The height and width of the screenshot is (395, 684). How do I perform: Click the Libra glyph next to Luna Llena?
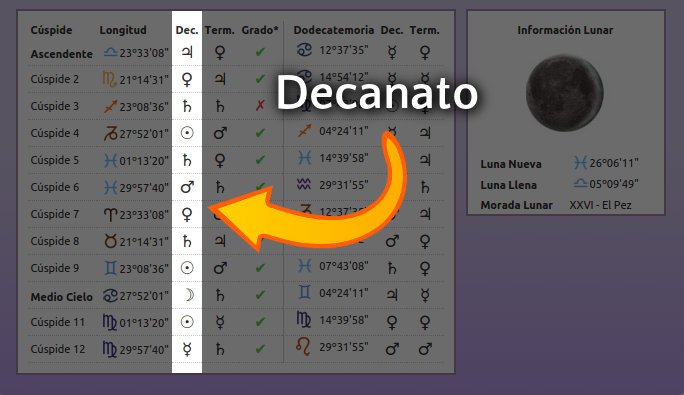coord(580,183)
